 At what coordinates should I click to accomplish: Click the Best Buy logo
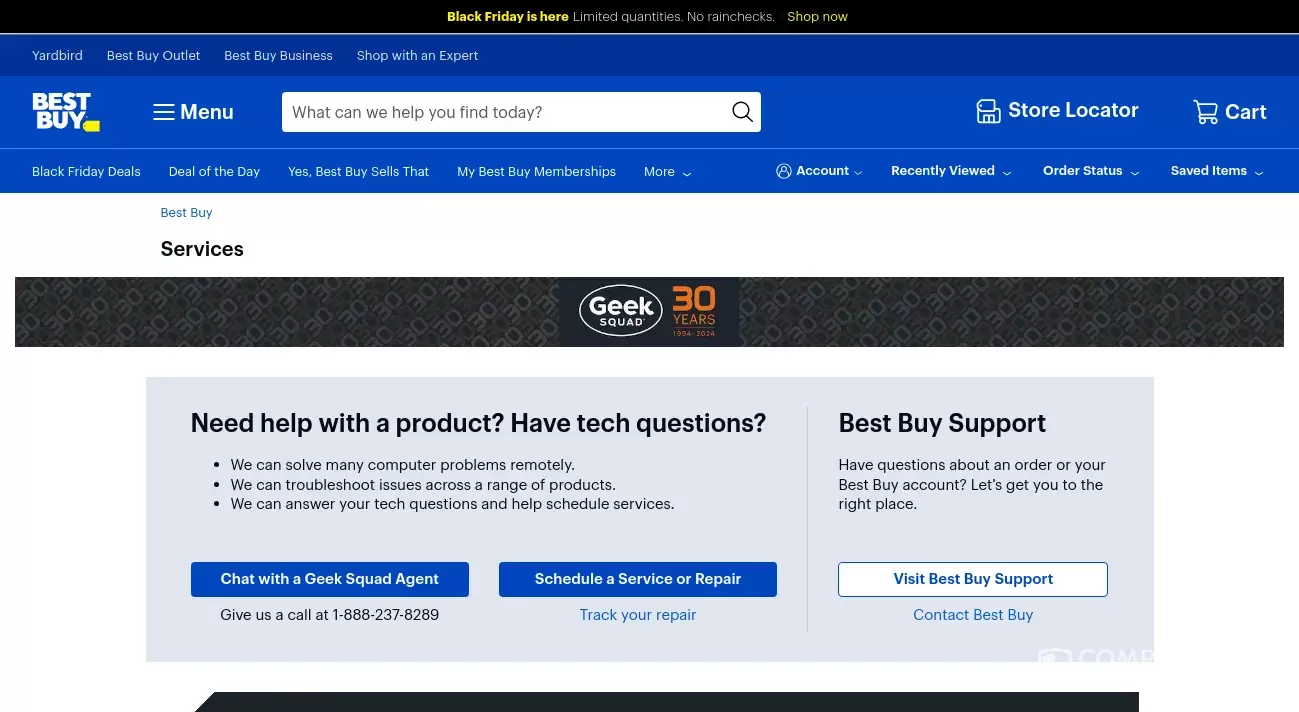click(66, 112)
